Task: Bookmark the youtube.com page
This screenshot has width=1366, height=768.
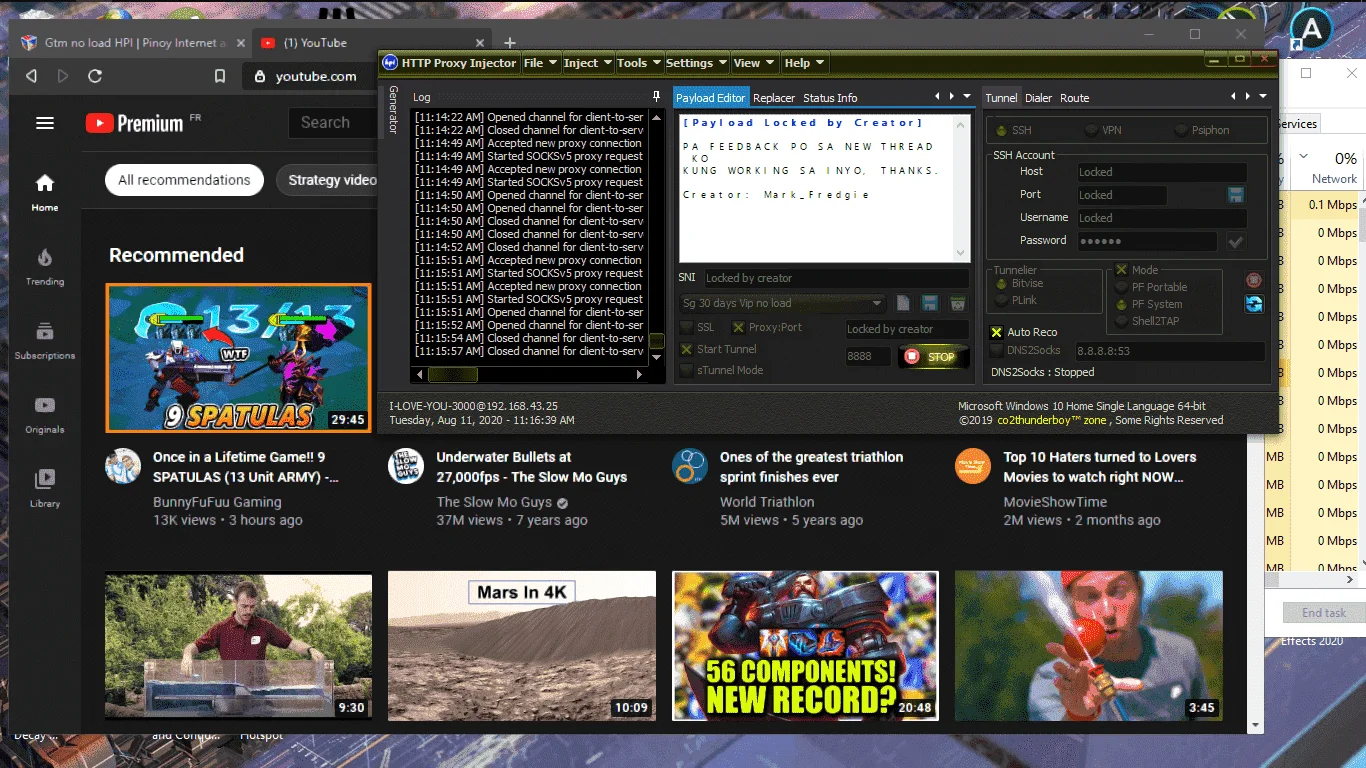Action: (x=220, y=76)
